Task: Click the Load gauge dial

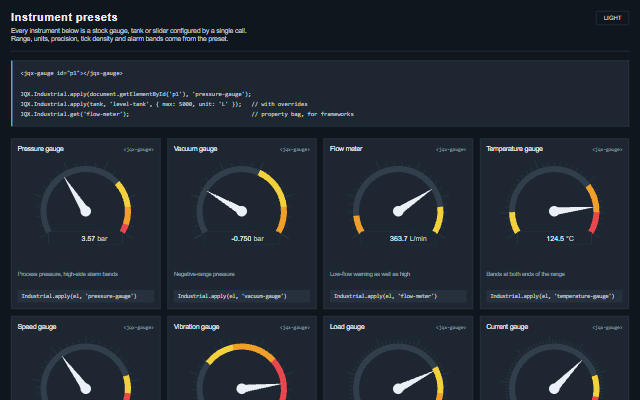Action: (398, 369)
